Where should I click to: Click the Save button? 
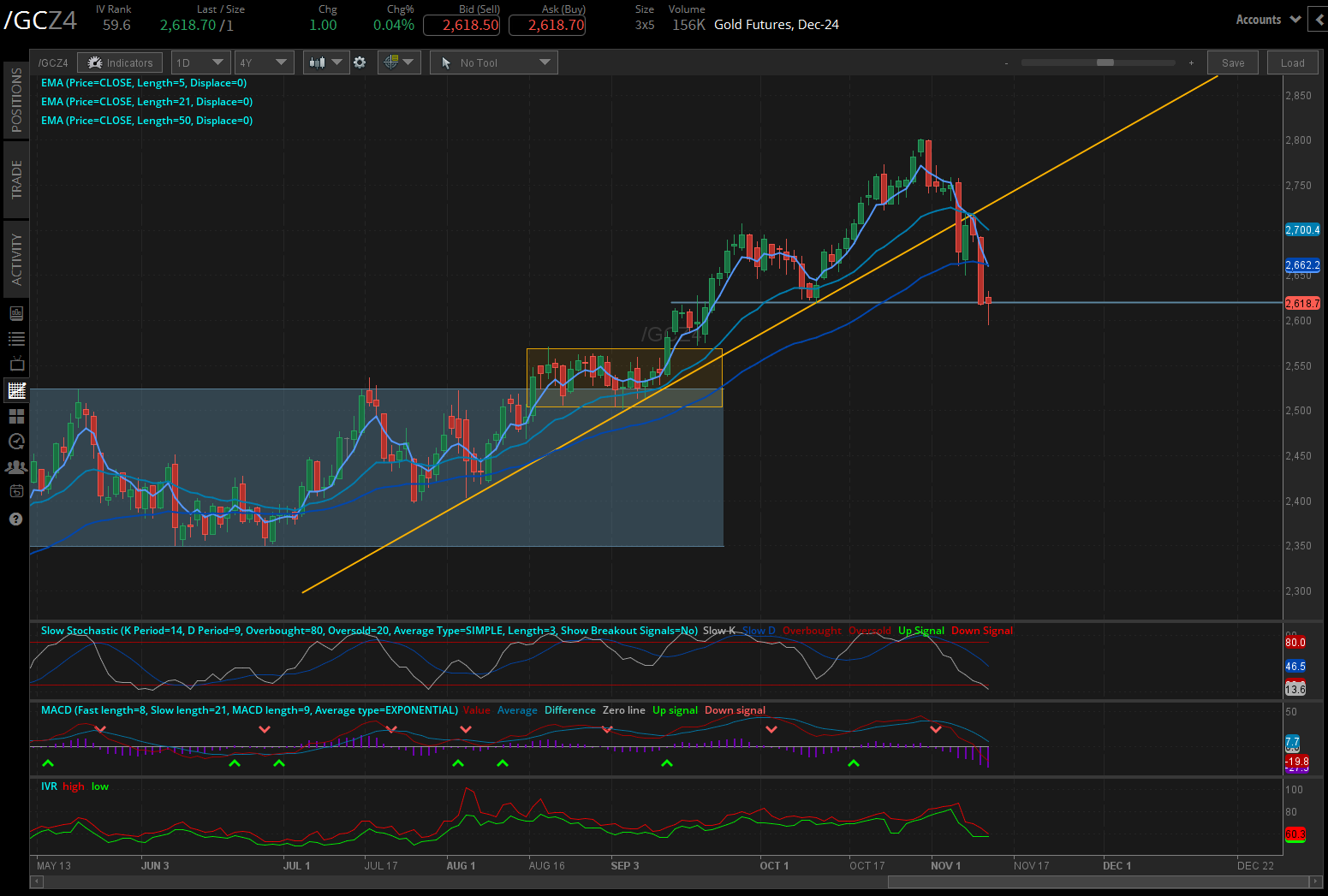tap(1233, 62)
